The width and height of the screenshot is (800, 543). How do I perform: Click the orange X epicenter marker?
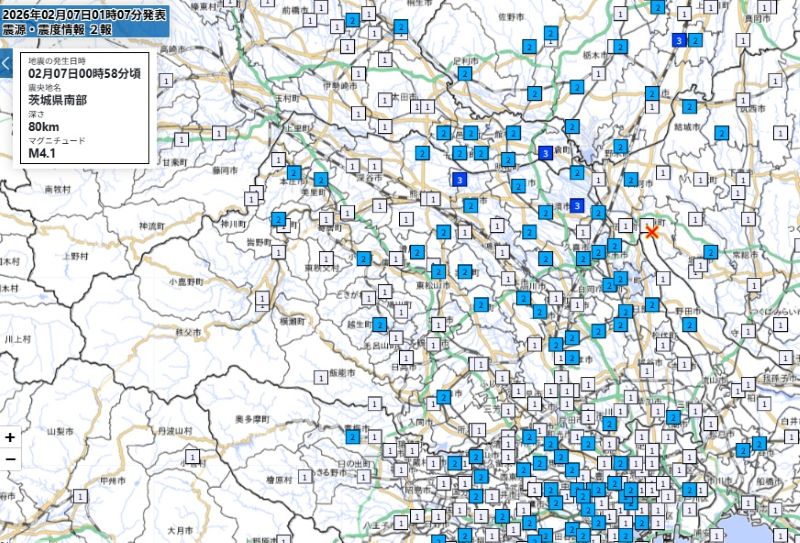tap(652, 232)
